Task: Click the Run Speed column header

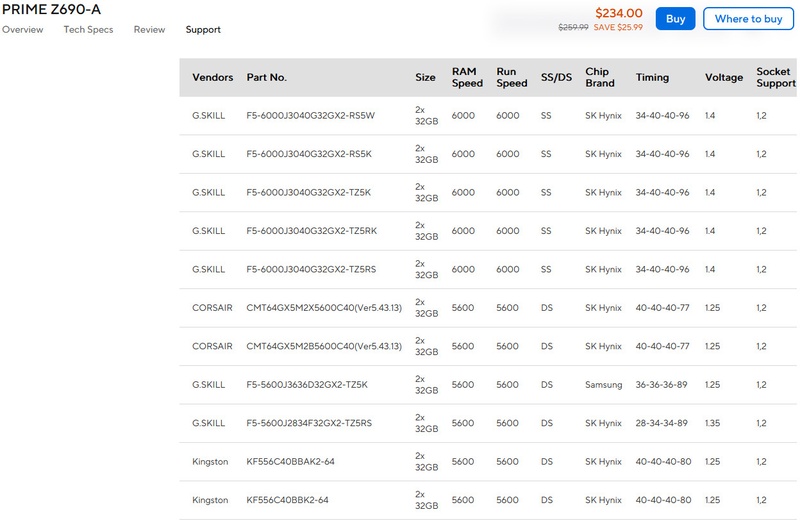Action: (511, 77)
